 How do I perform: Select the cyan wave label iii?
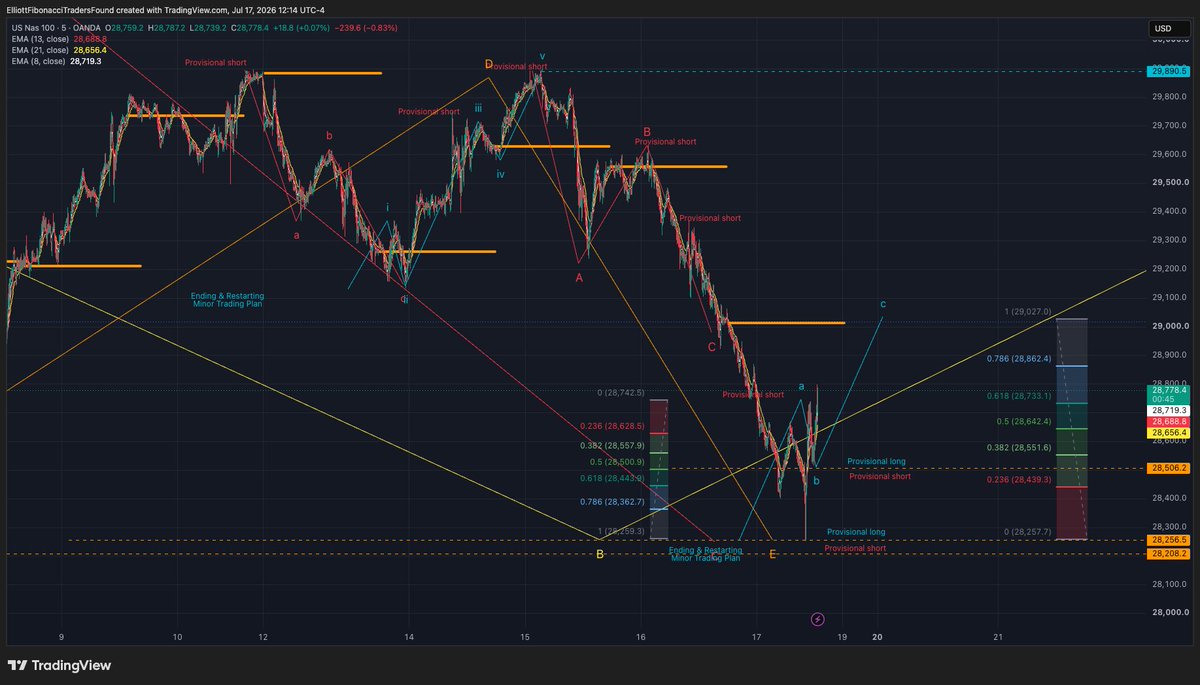(479, 108)
